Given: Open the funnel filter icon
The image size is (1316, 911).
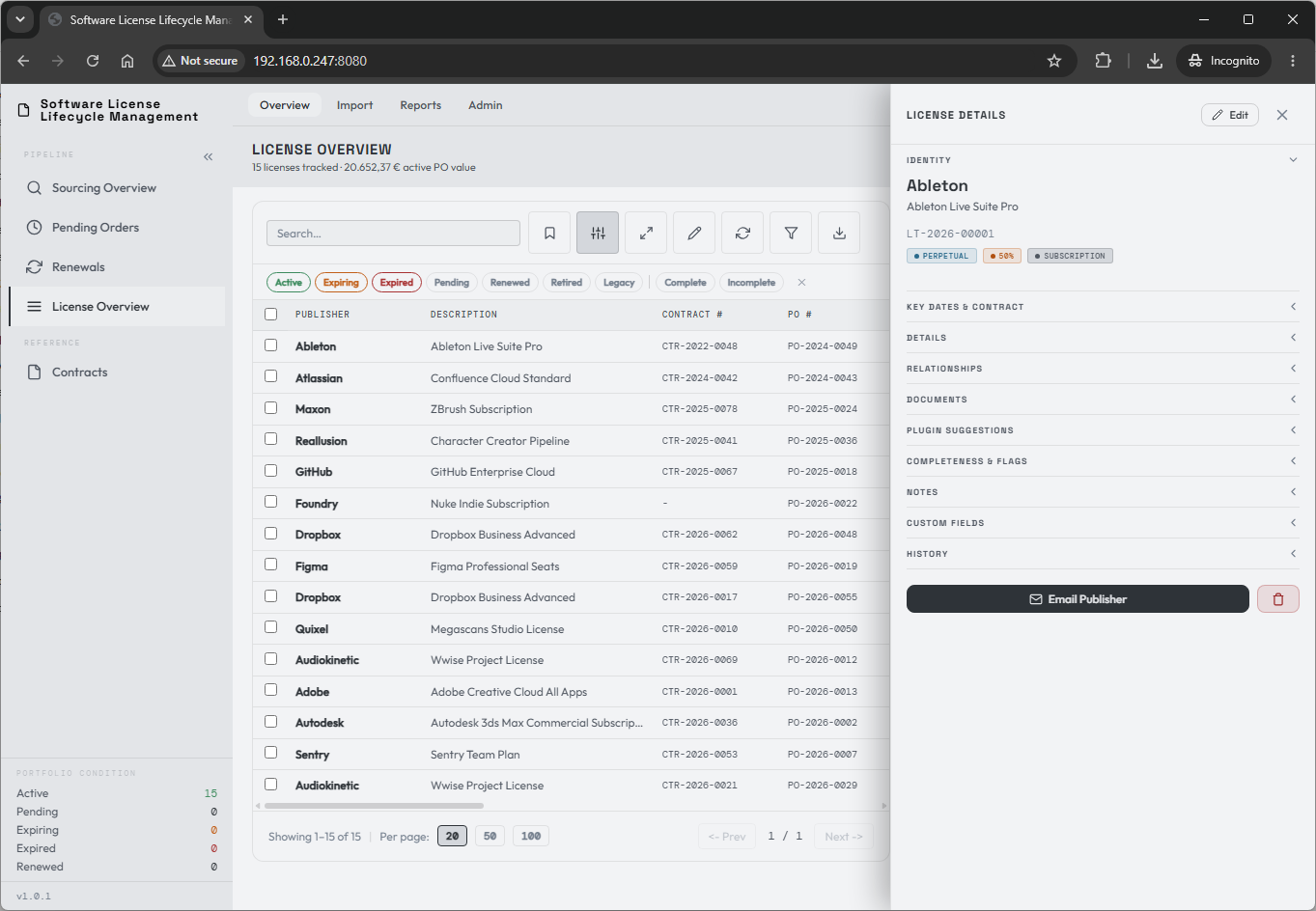Looking at the screenshot, I should tap(791, 233).
